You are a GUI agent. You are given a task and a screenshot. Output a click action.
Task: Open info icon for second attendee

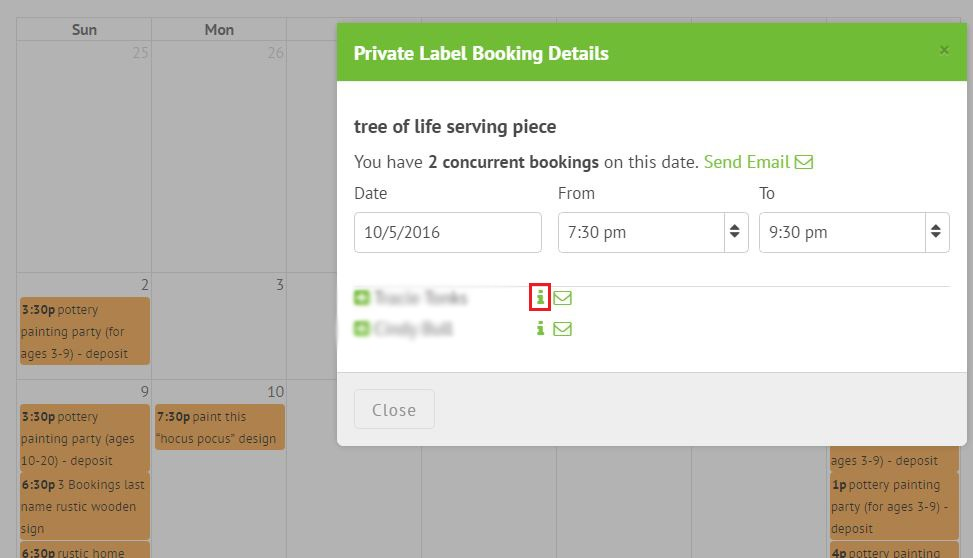coord(540,328)
